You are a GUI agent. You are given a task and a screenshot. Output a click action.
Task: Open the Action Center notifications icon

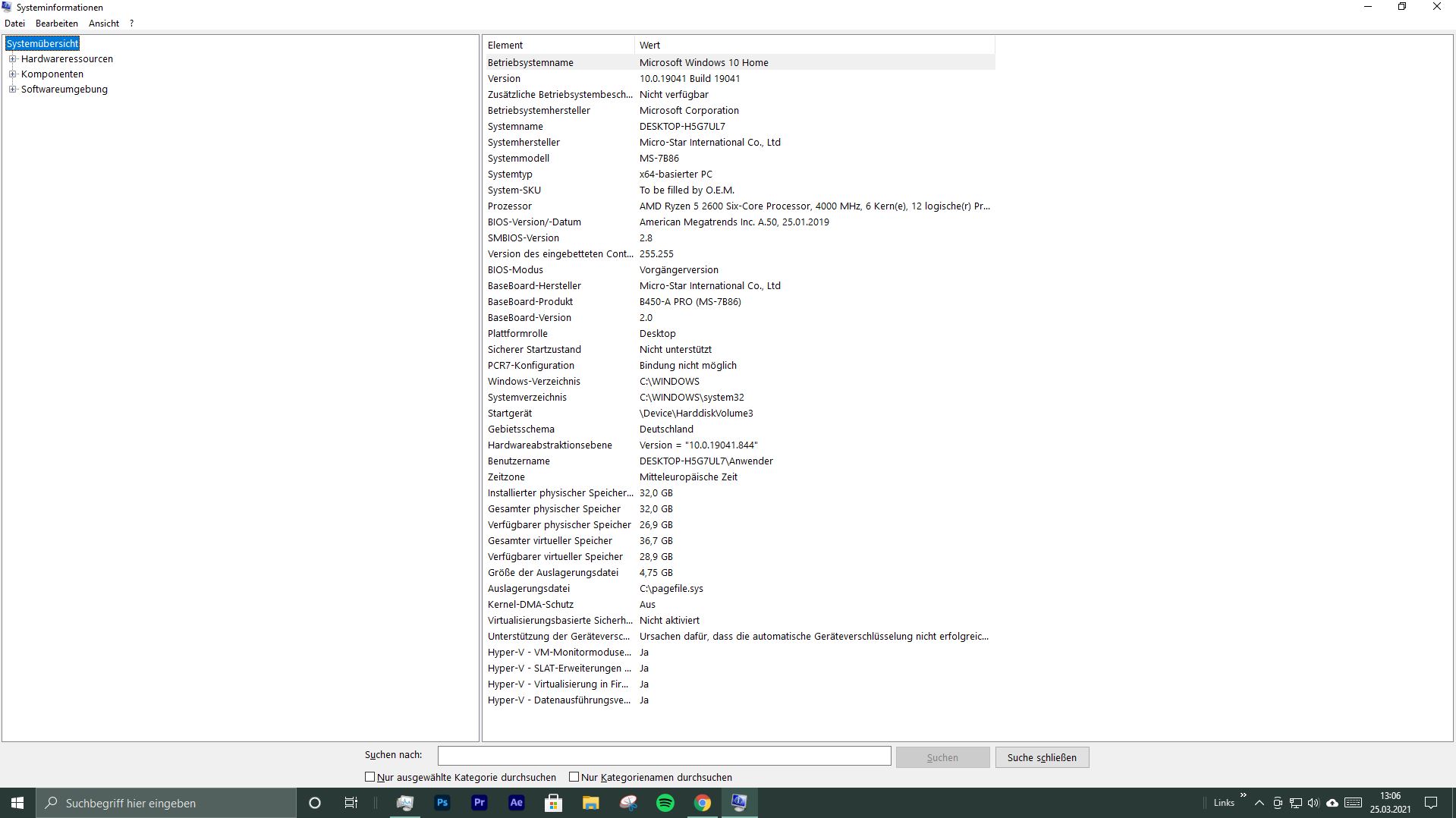(x=1431, y=803)
